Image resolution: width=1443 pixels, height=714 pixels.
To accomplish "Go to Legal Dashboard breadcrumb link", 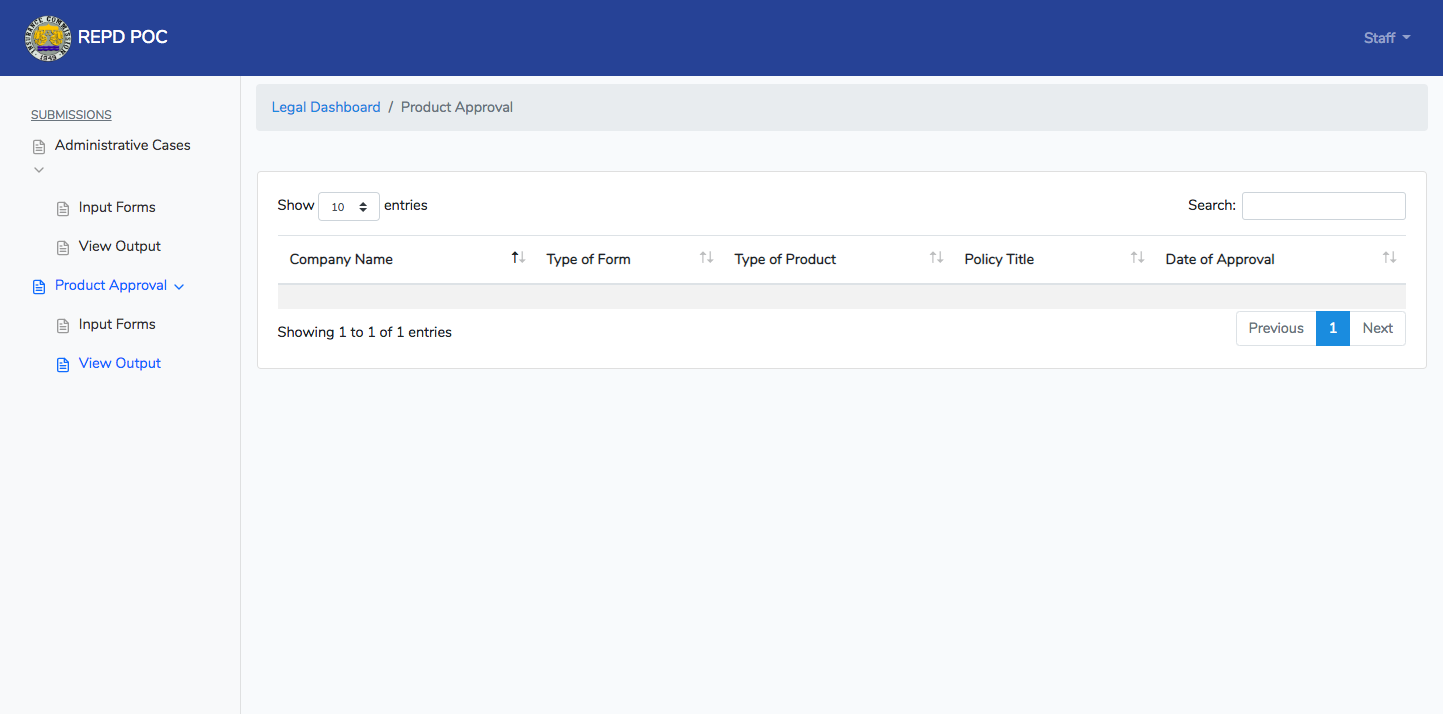I will pyautogui.click(x=326, y=107).
